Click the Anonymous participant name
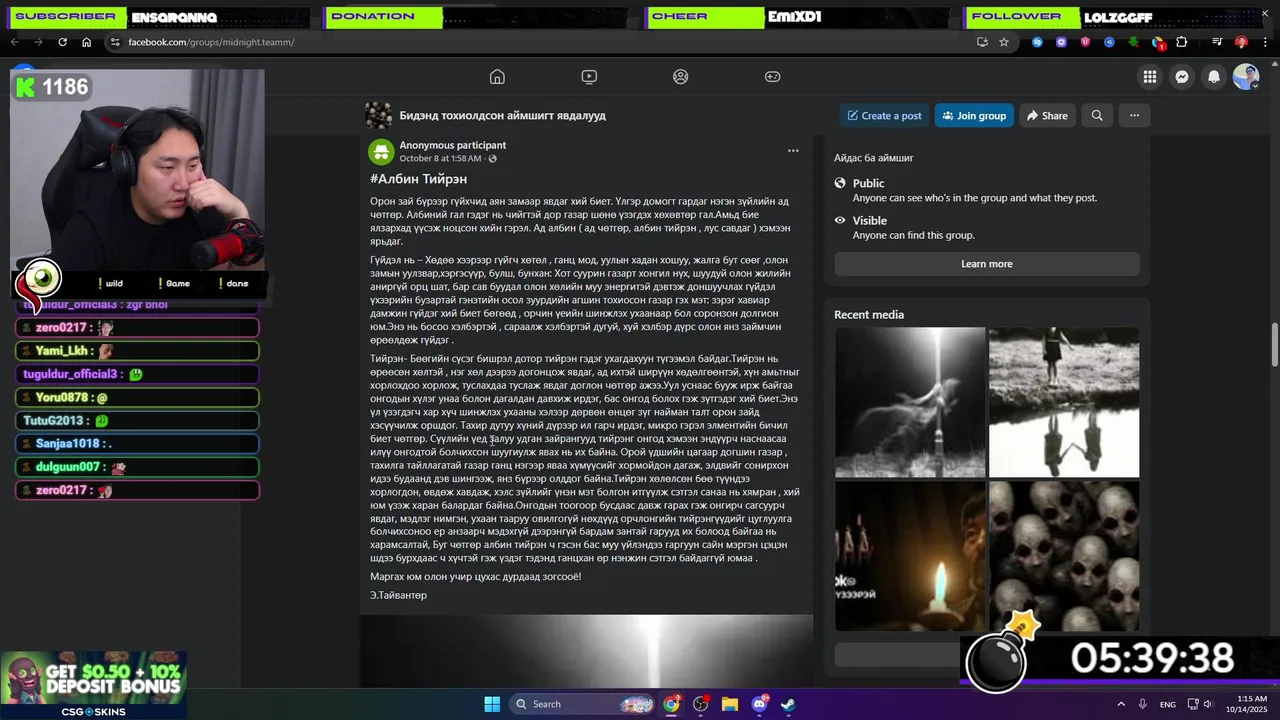 pos(452,145)
